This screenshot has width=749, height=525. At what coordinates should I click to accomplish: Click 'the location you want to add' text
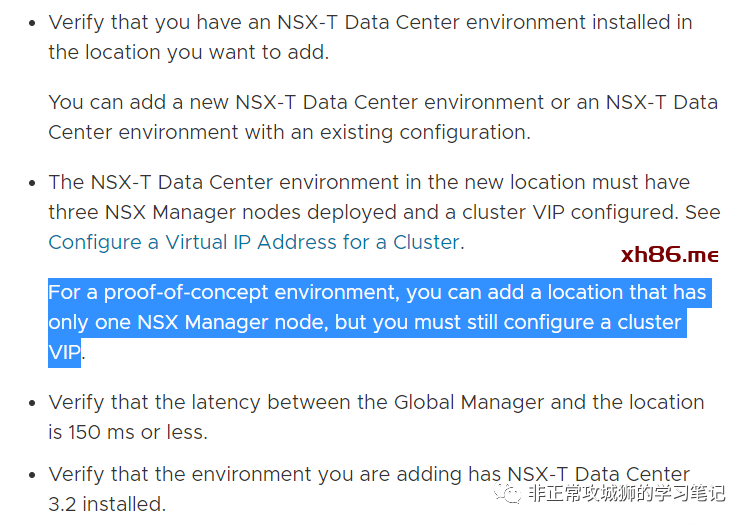pyautogui.click(x=188, y=52)
